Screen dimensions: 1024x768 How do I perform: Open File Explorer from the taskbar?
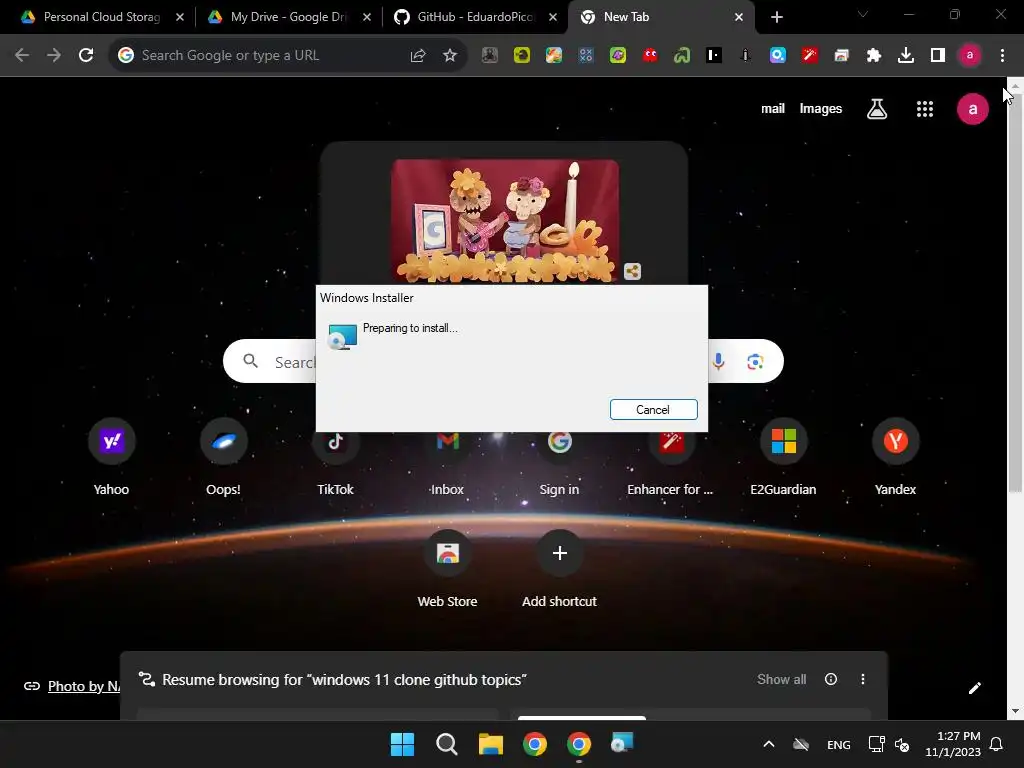(490, 744)
